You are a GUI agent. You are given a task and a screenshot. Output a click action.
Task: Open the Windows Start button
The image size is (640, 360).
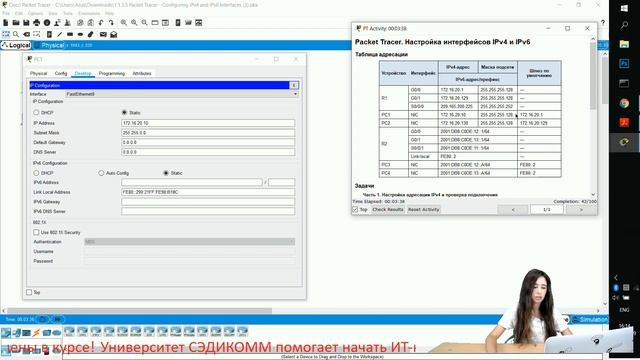pyautogui.click(x=624, y=8)
